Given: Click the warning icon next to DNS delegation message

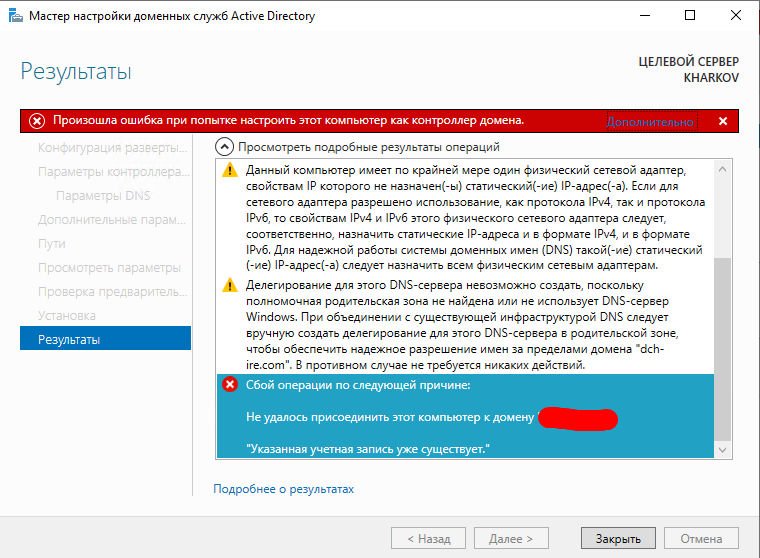Looking at the screenshot, I should click(x=230, y=285).
